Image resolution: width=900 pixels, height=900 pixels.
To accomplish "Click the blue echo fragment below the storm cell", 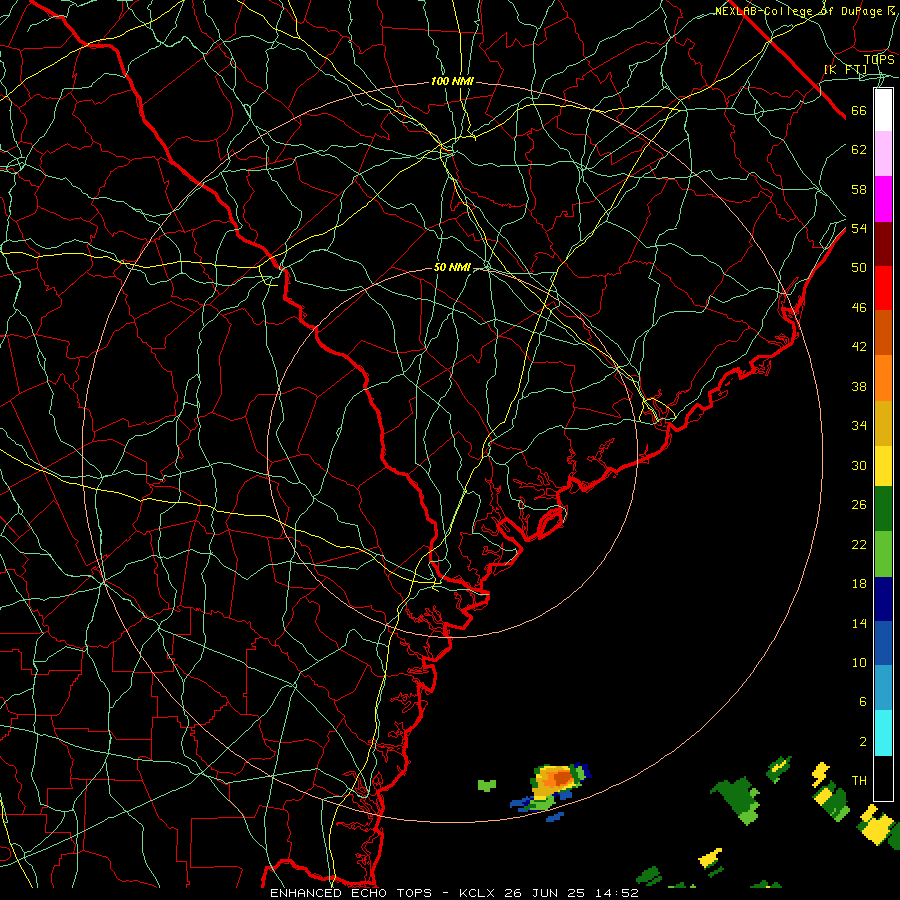I will pyautogui.click(x=554, y=816).
